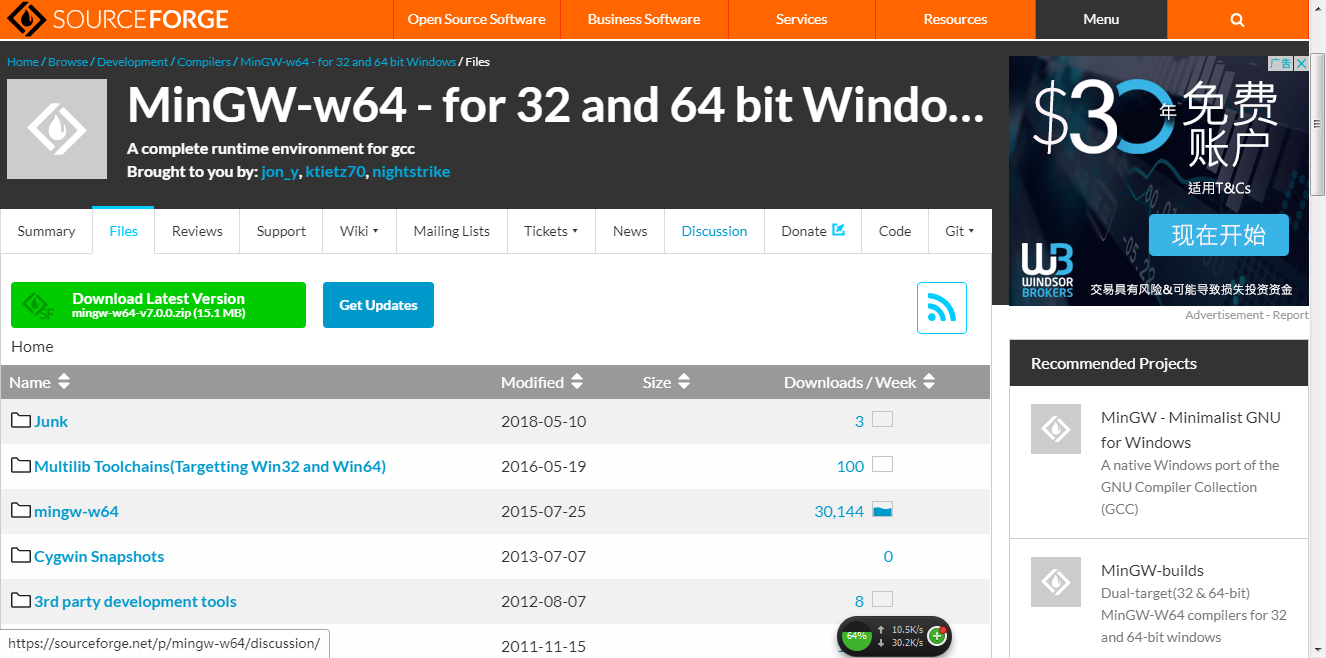This screenshot has width=1326, height=658.
Task: Open the Junk folder link
Action: [x=51, y=421]
